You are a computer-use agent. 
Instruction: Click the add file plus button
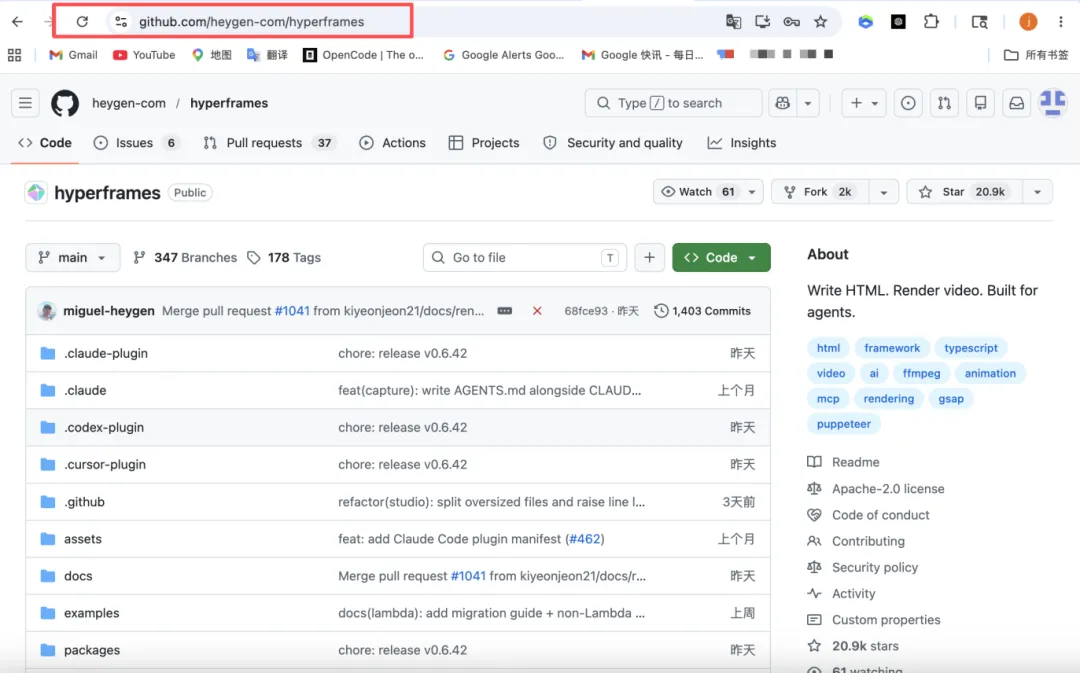650,258
